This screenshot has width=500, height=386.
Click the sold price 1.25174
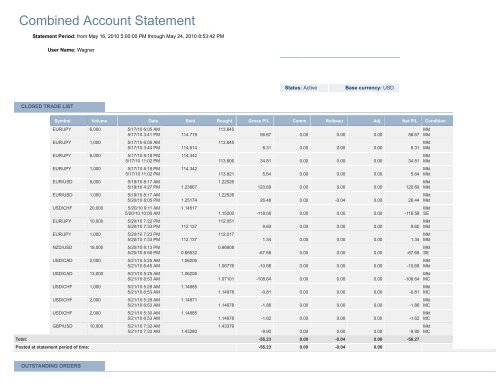tap(189, 200)
